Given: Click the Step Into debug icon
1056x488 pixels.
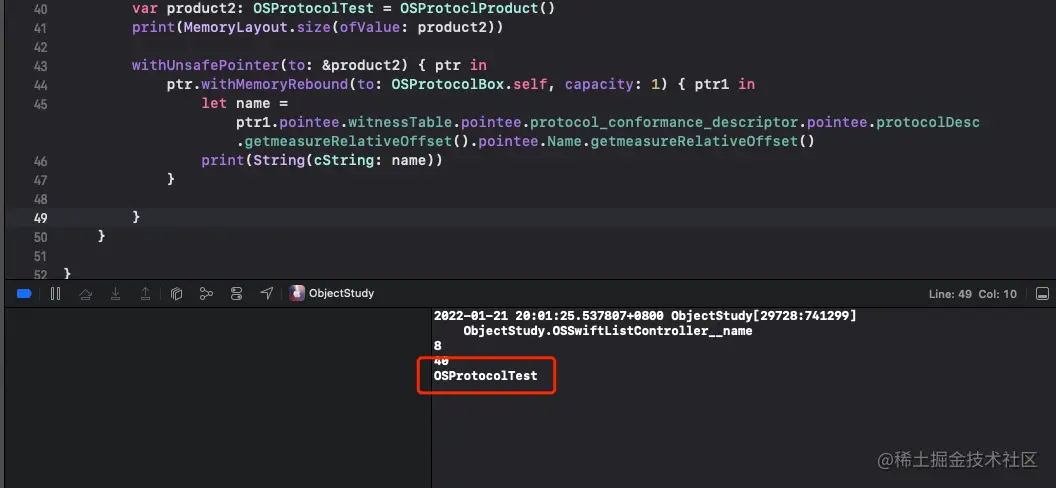Looking at the screenshot, I should click(116, 293).
